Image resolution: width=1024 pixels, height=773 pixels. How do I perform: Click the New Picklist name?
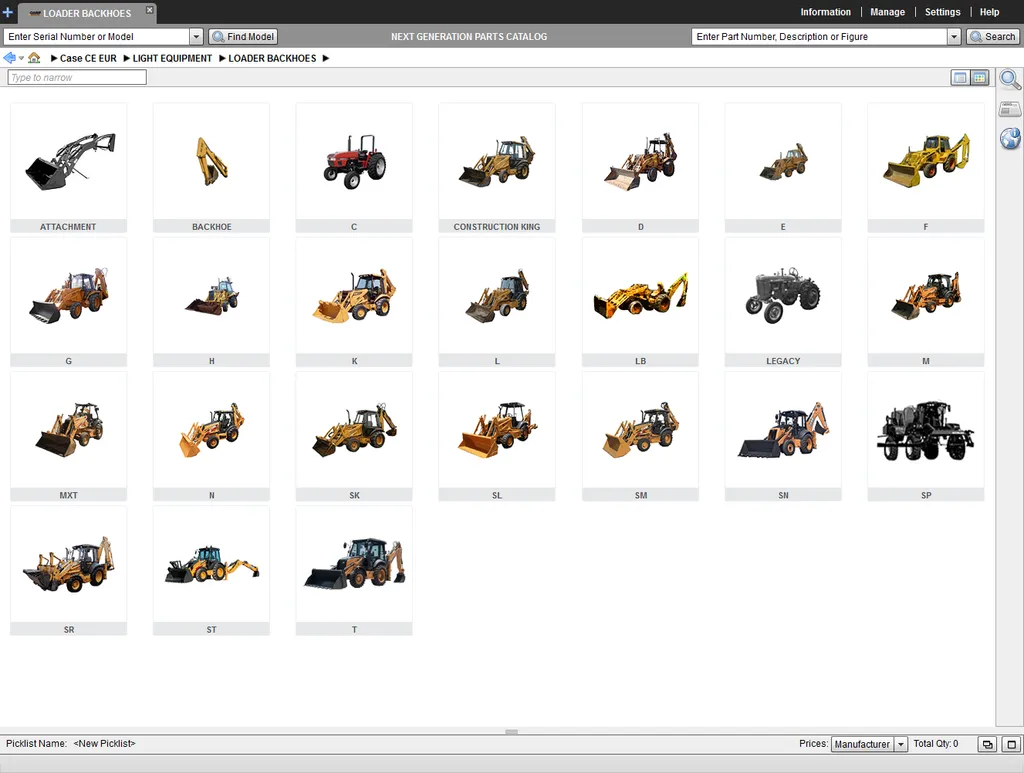[x=104, y=744]
